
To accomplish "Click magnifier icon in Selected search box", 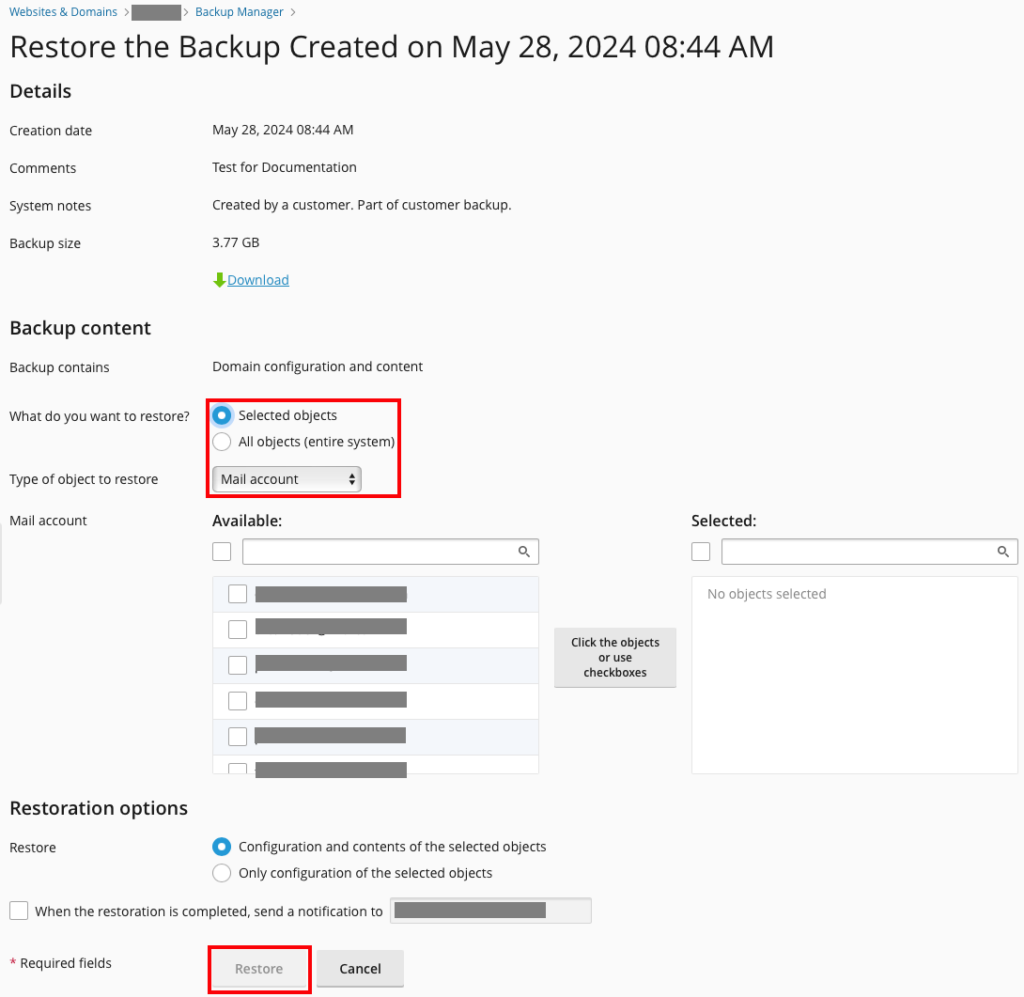I will (x=1003, y=551).
